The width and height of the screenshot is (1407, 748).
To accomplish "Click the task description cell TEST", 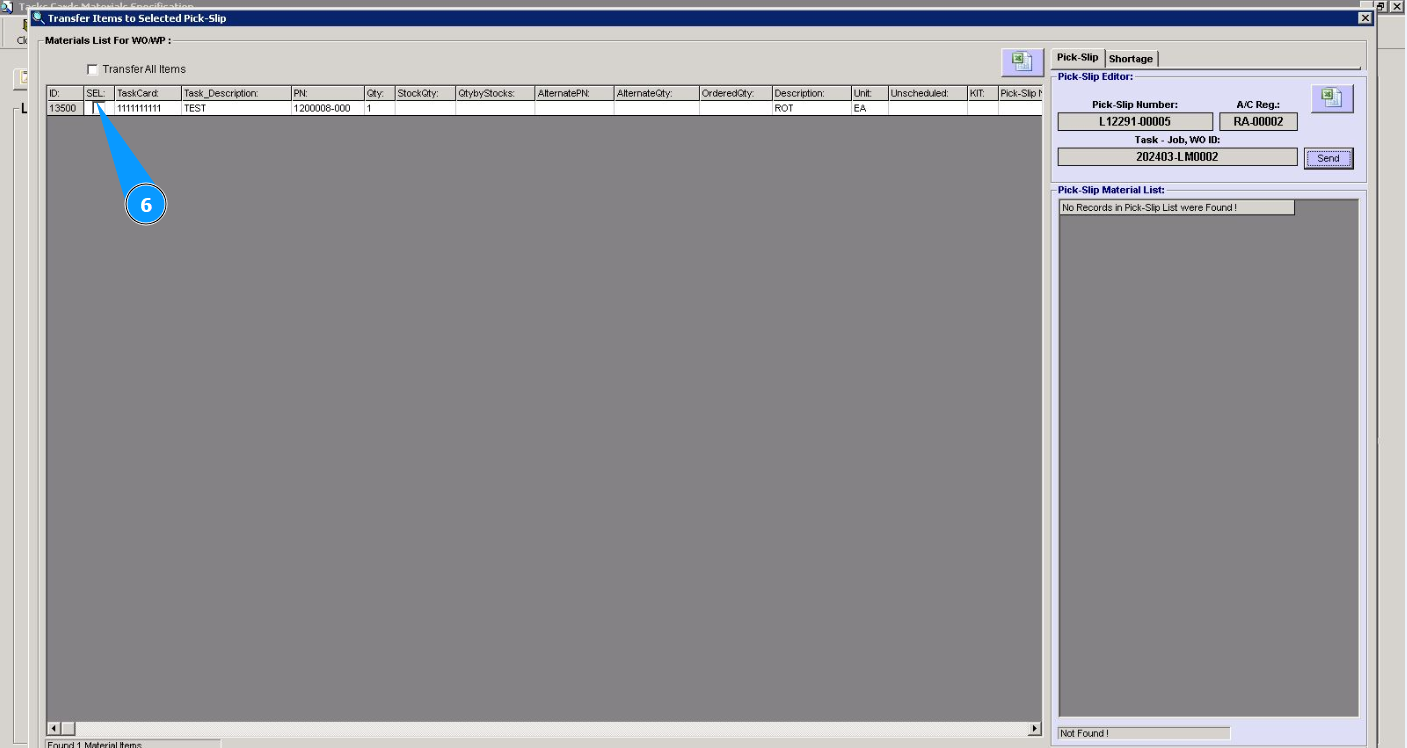I will tap(236, 108).
